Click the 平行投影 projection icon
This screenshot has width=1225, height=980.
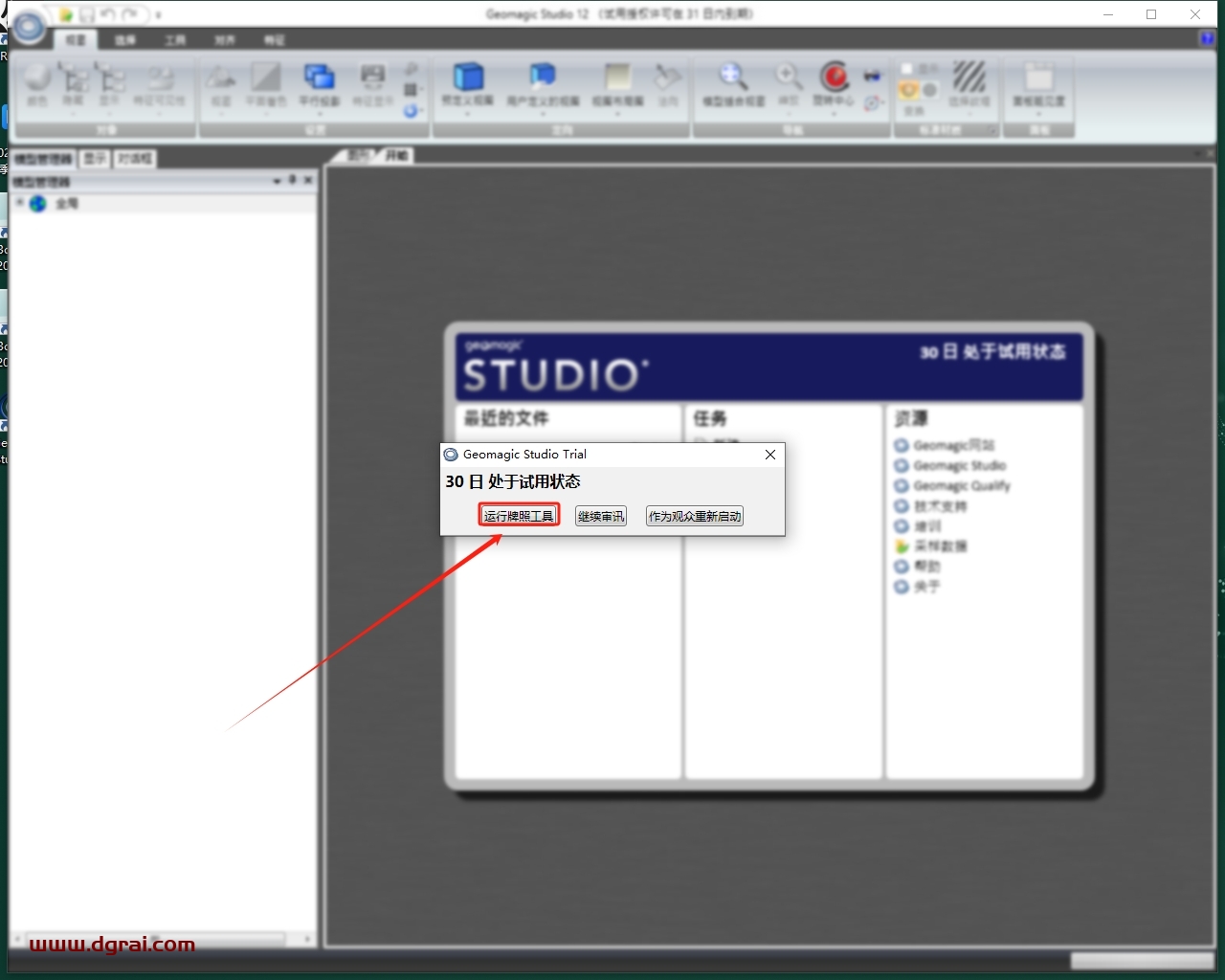click(319, 77)
